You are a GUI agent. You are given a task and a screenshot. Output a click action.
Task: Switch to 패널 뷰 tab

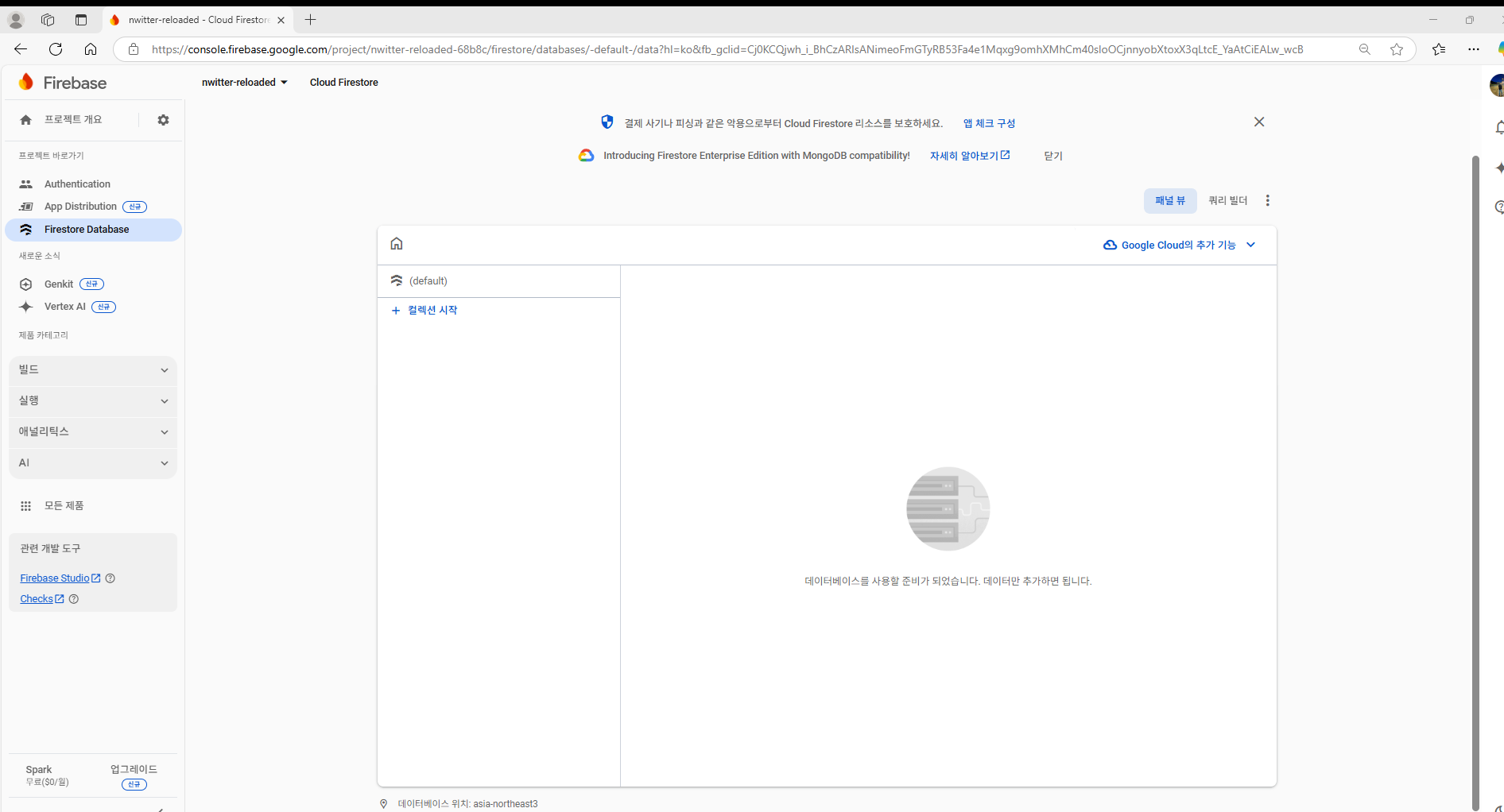pos(1170,201)
